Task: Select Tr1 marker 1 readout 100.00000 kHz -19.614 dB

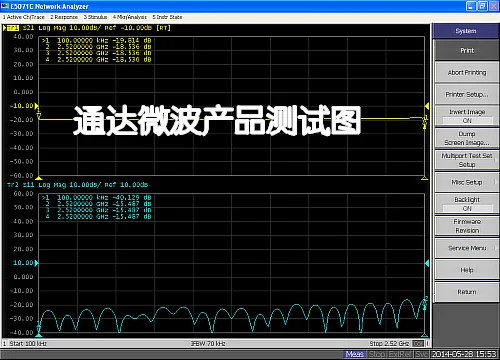Action: click(96, 40)
